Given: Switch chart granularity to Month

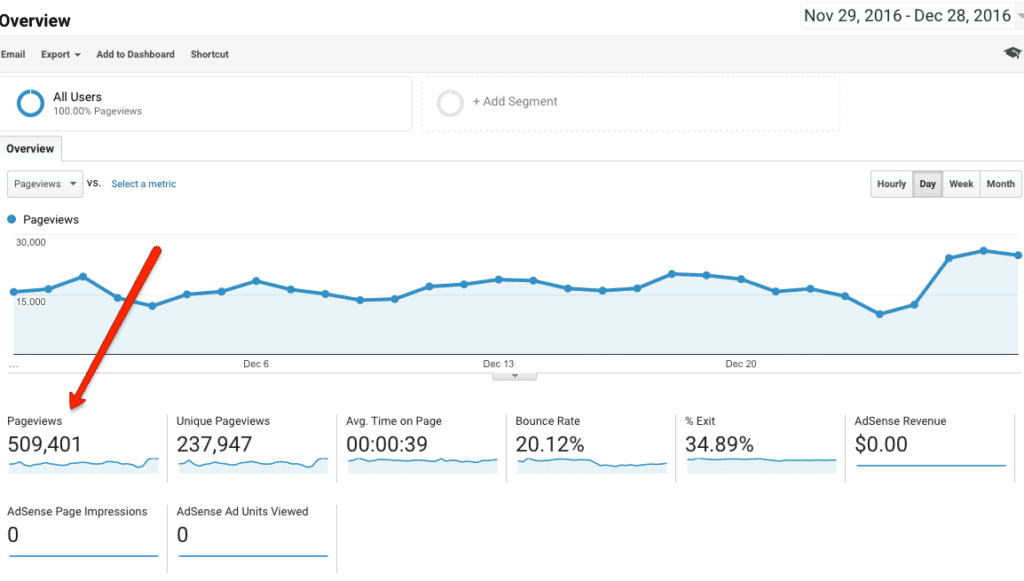Looking at the screenshot, I should pos(1000,184).
